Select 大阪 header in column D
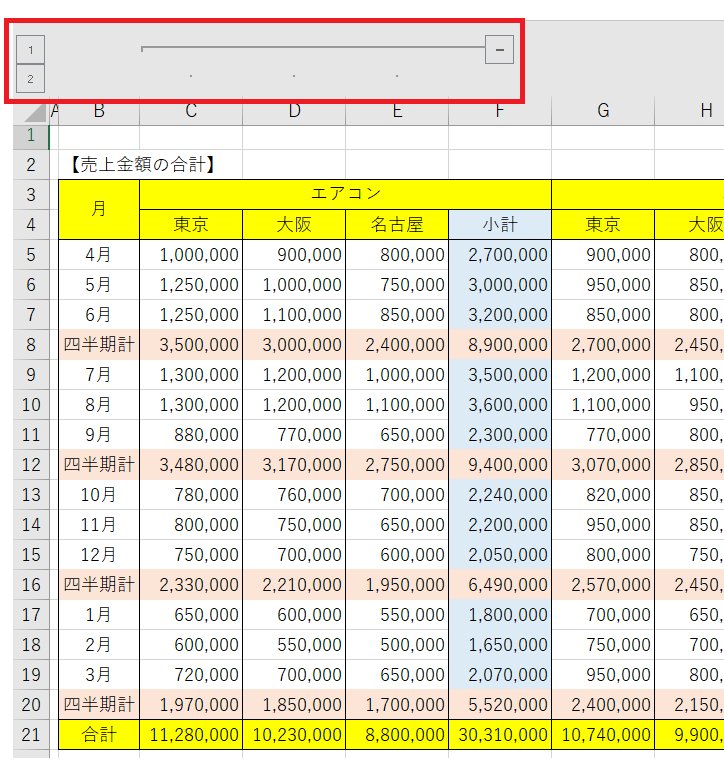The height and width of the screenshot is (773, 724). pyautogui.click(x=294, y=225)
